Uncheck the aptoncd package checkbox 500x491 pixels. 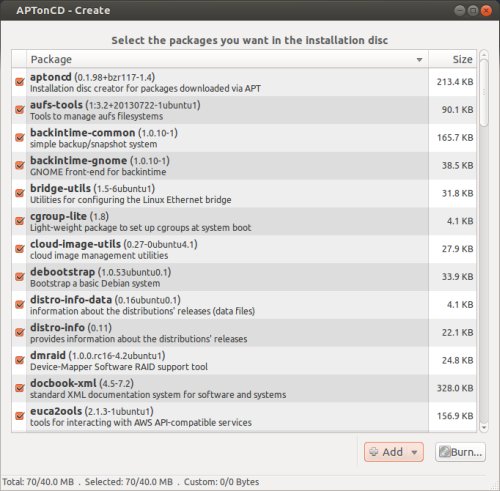coord(20,82)
